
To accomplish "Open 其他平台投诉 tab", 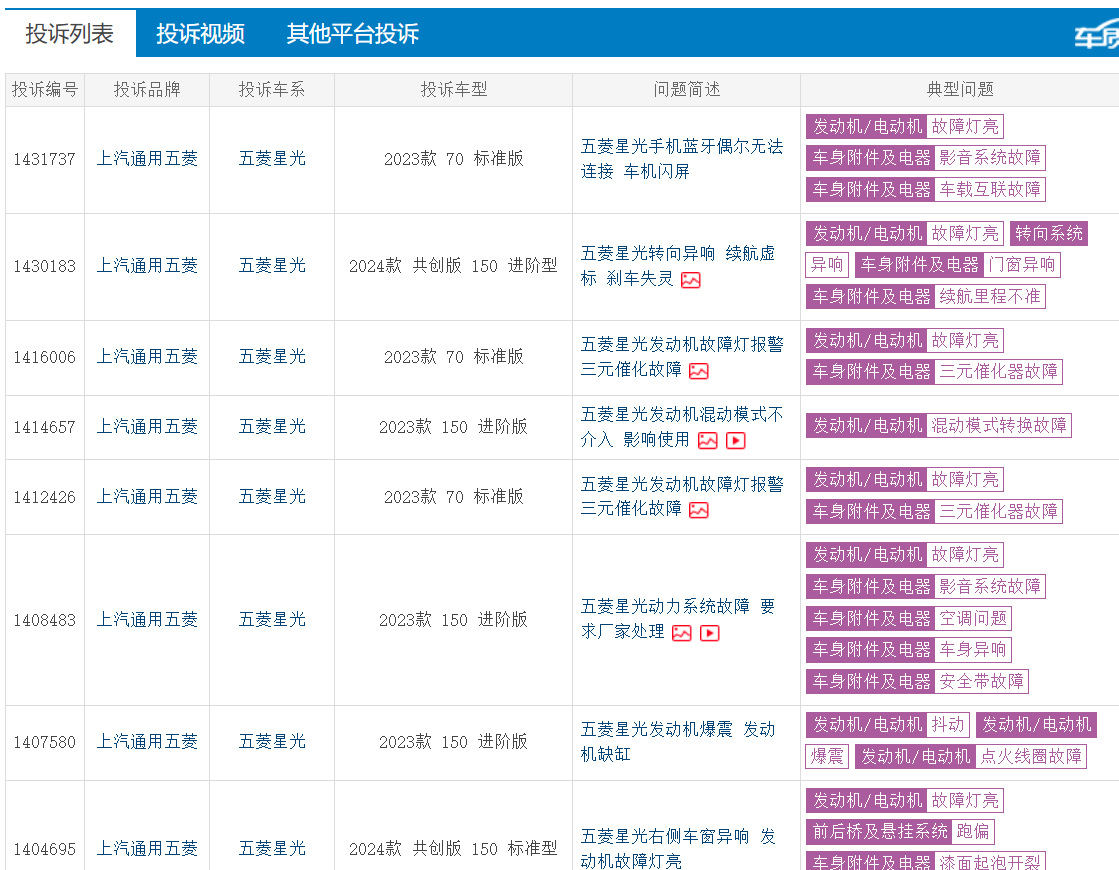I will 353,34.
